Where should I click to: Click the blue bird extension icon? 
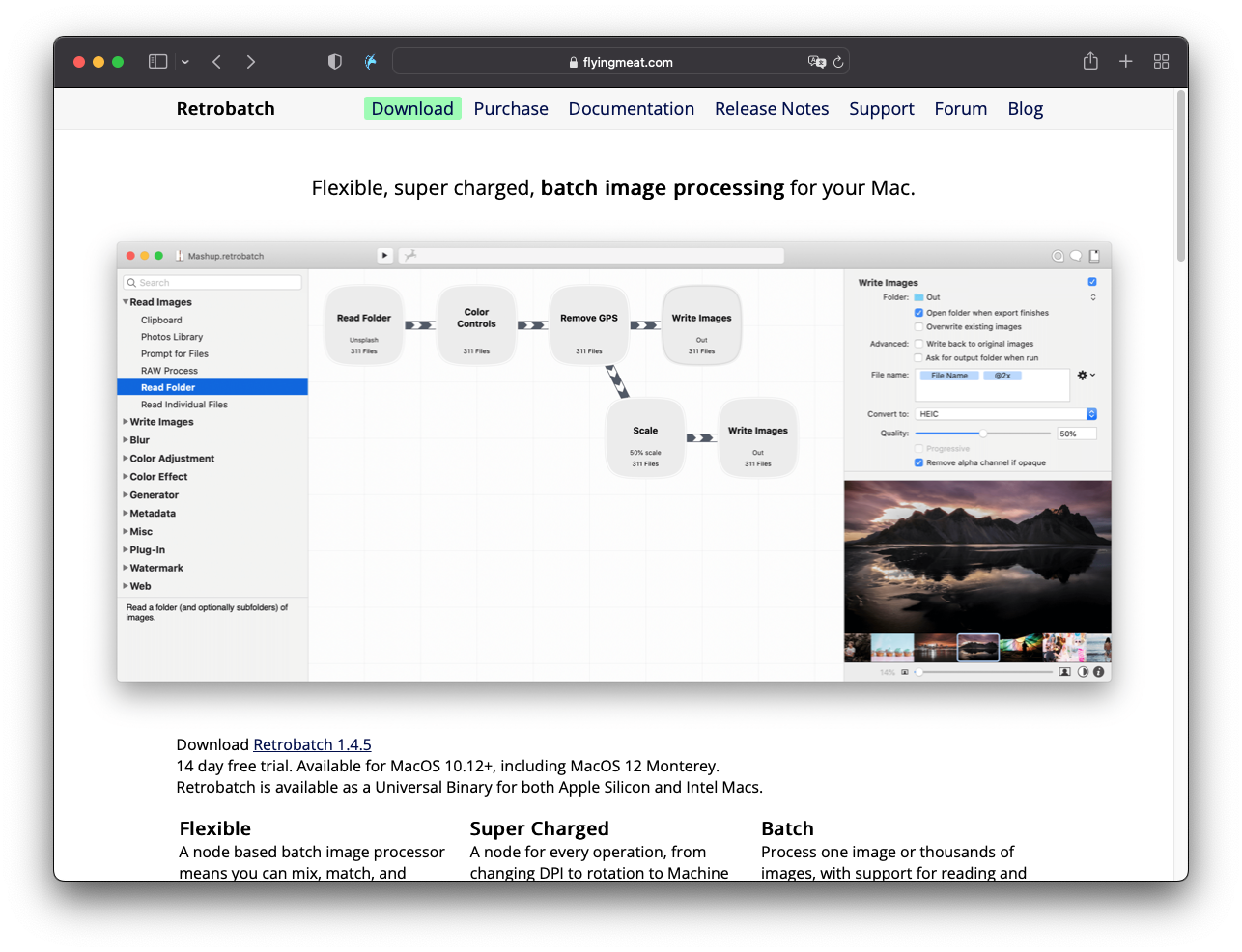pos(371,62)
